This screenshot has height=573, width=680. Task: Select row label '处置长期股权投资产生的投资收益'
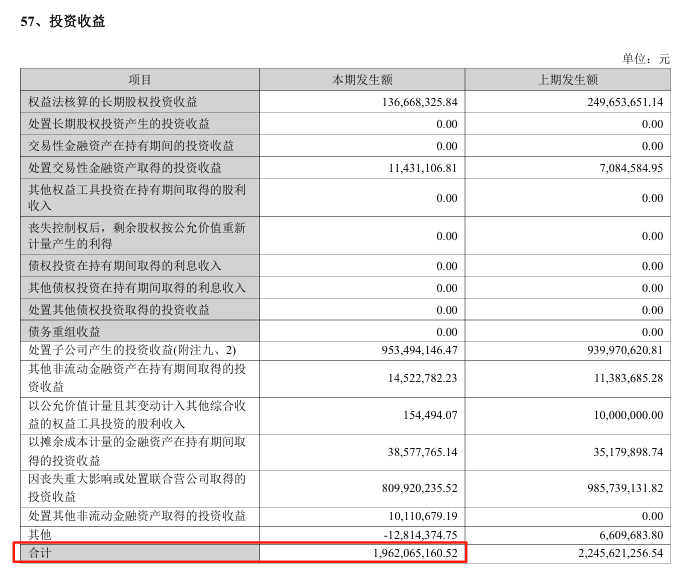[119, 124]
